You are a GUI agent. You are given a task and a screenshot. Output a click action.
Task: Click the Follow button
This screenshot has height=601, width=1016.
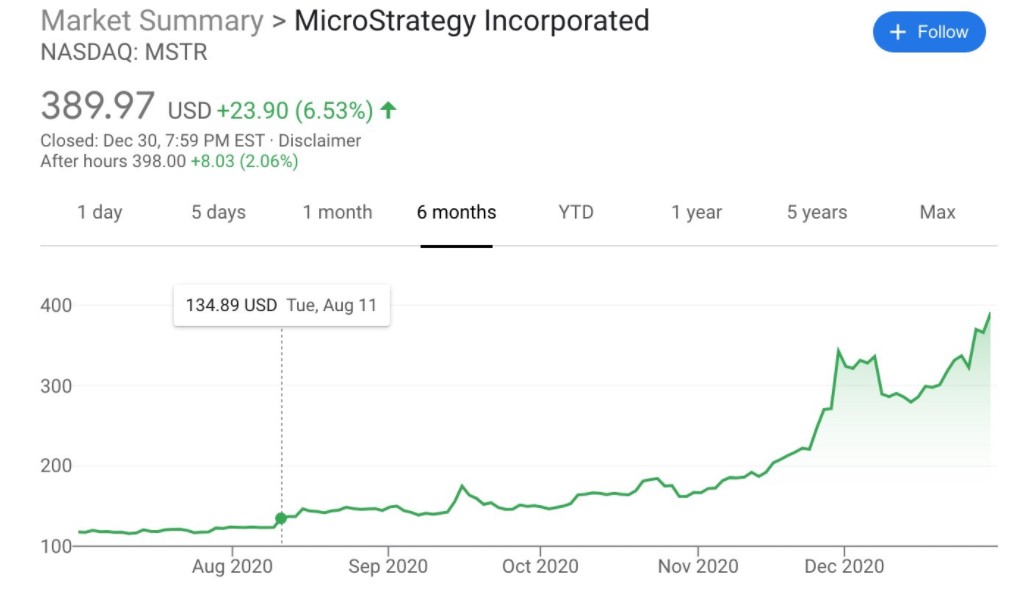929,31
